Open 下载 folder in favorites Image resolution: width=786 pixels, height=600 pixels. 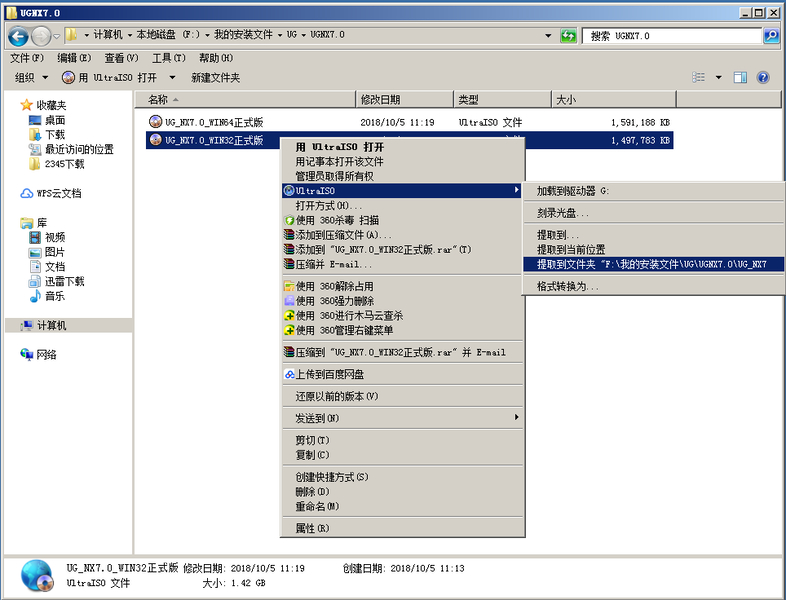point(47,134)
